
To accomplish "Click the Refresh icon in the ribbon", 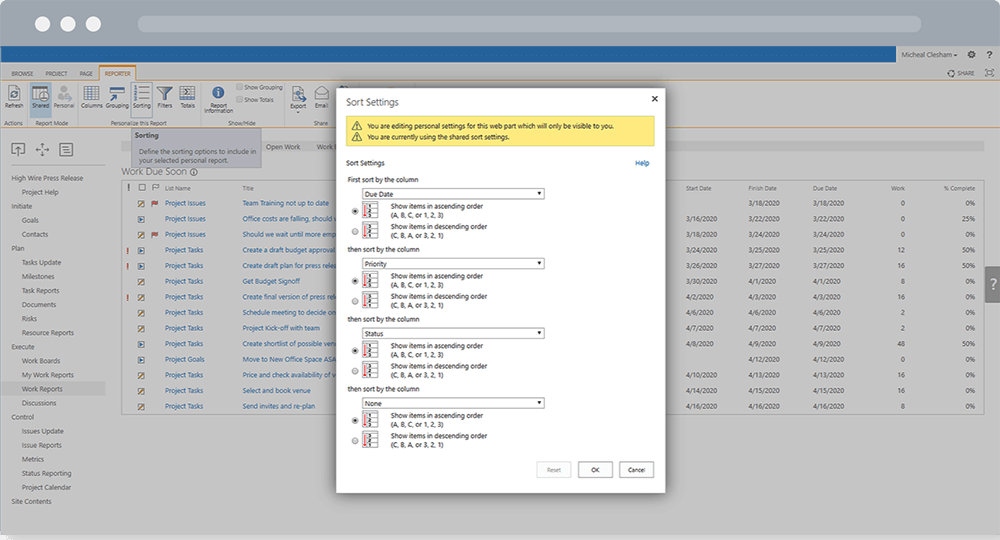I will [x=14, y=95].
